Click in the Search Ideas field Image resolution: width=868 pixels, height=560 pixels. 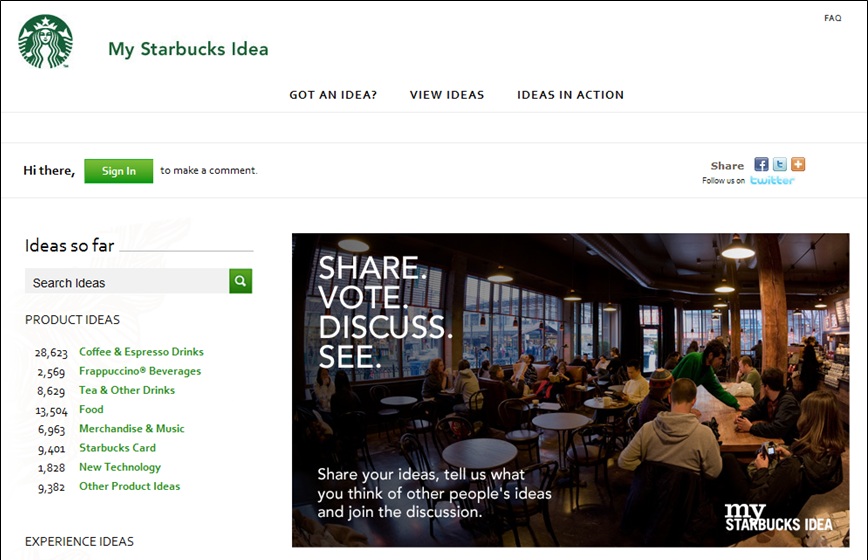pyautogui.click(x=127, y=281)
